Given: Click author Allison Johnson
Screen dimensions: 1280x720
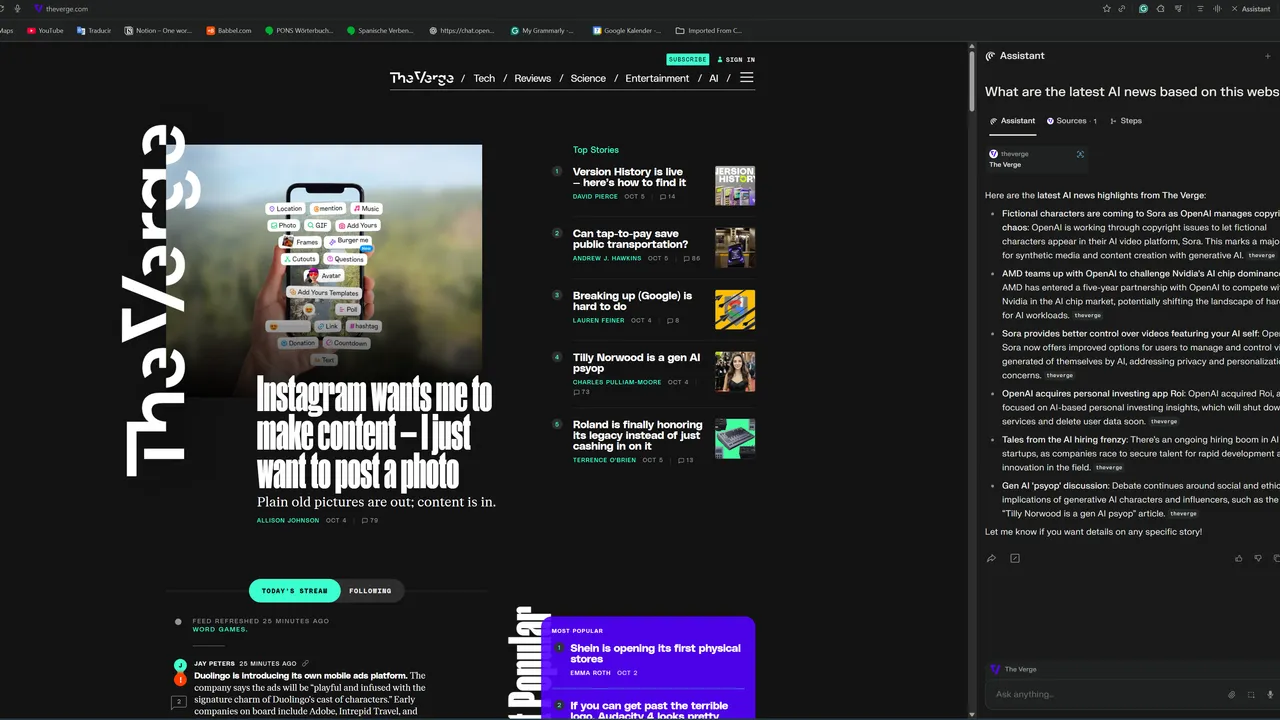Looking at the screenshot, I should [288, 521].
